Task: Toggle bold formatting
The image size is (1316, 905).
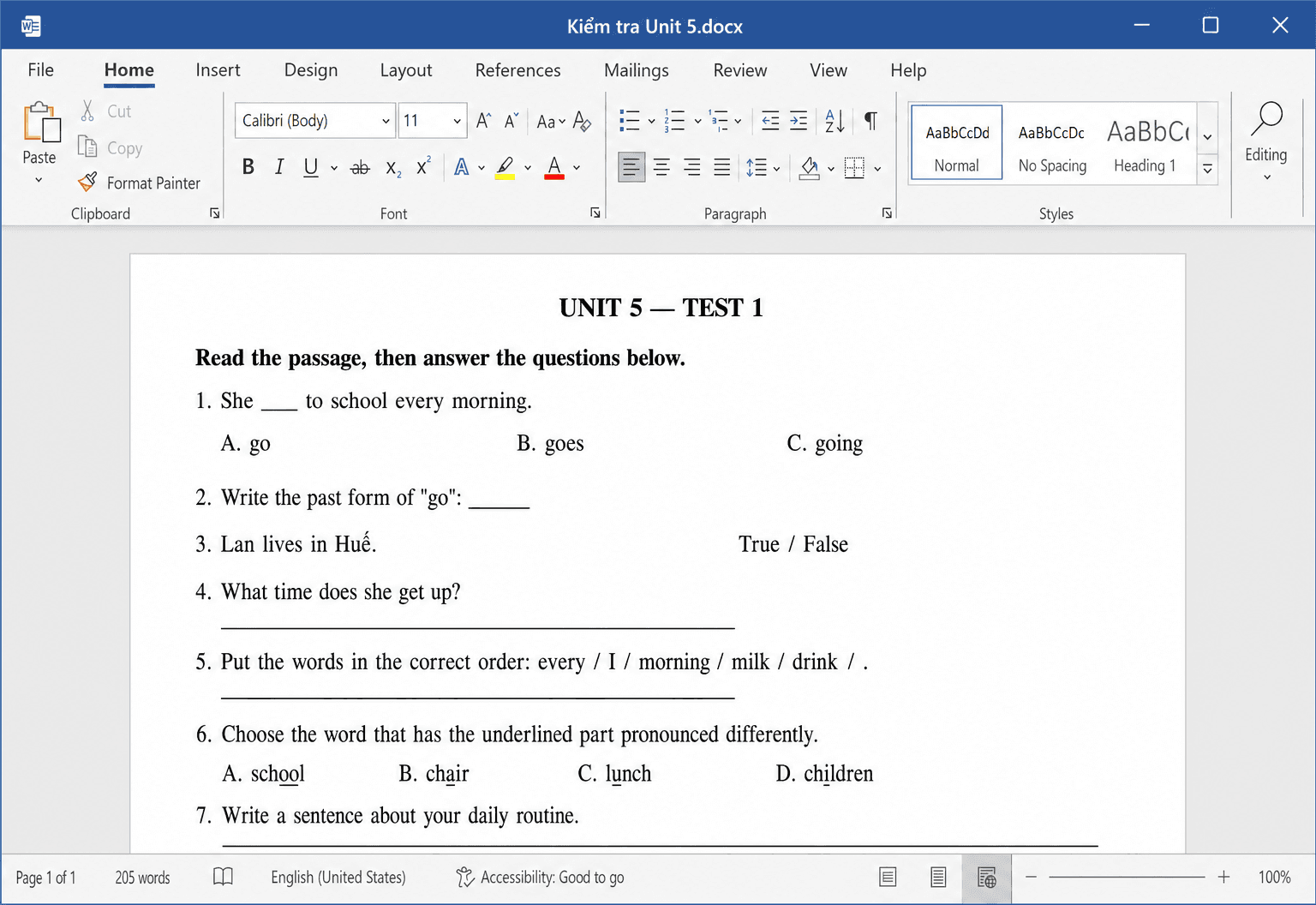Action: (248, 167)
